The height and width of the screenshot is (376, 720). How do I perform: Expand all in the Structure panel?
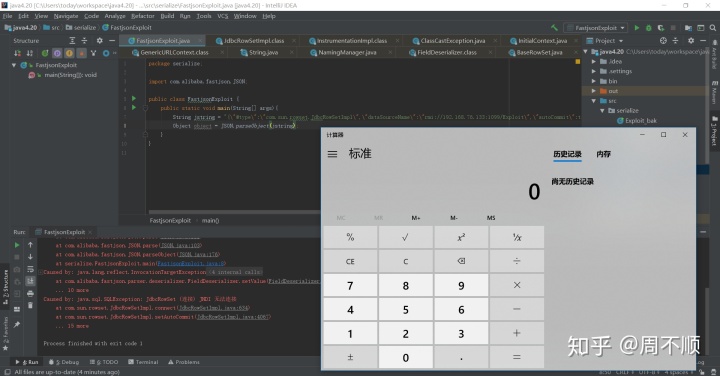[72, 40]
